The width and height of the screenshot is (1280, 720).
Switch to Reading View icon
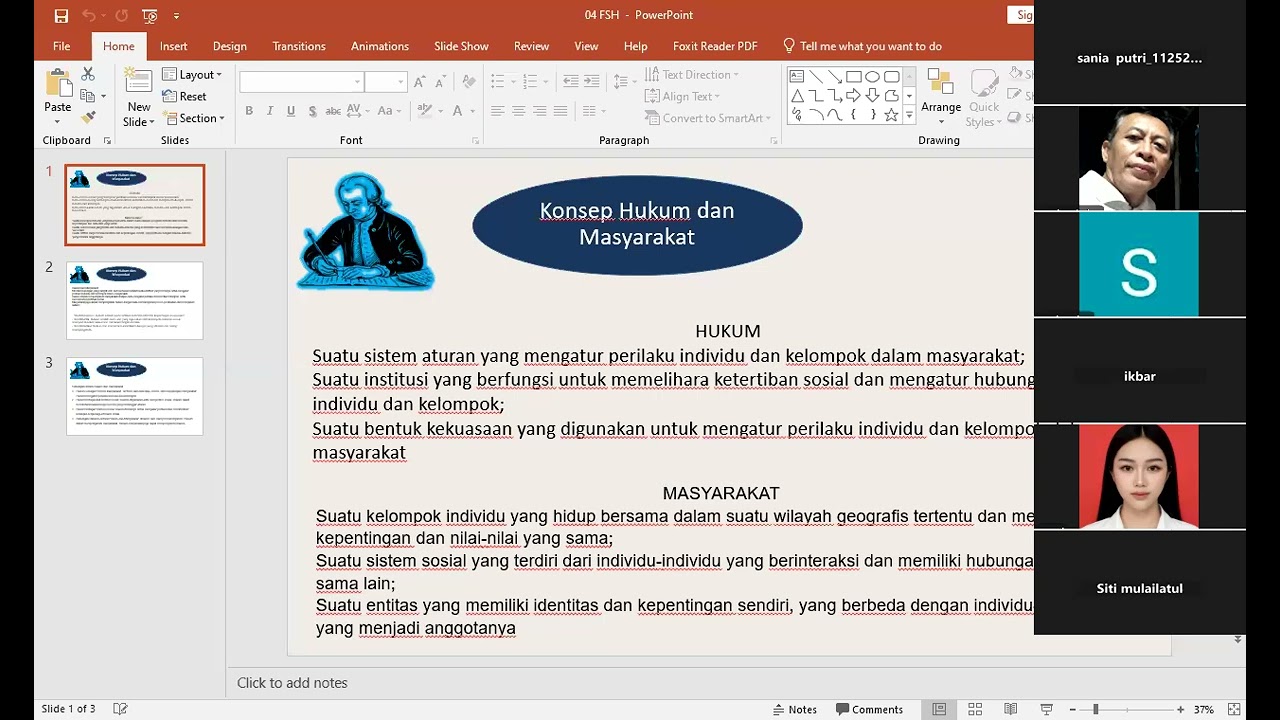click(x=1010, y=709)
